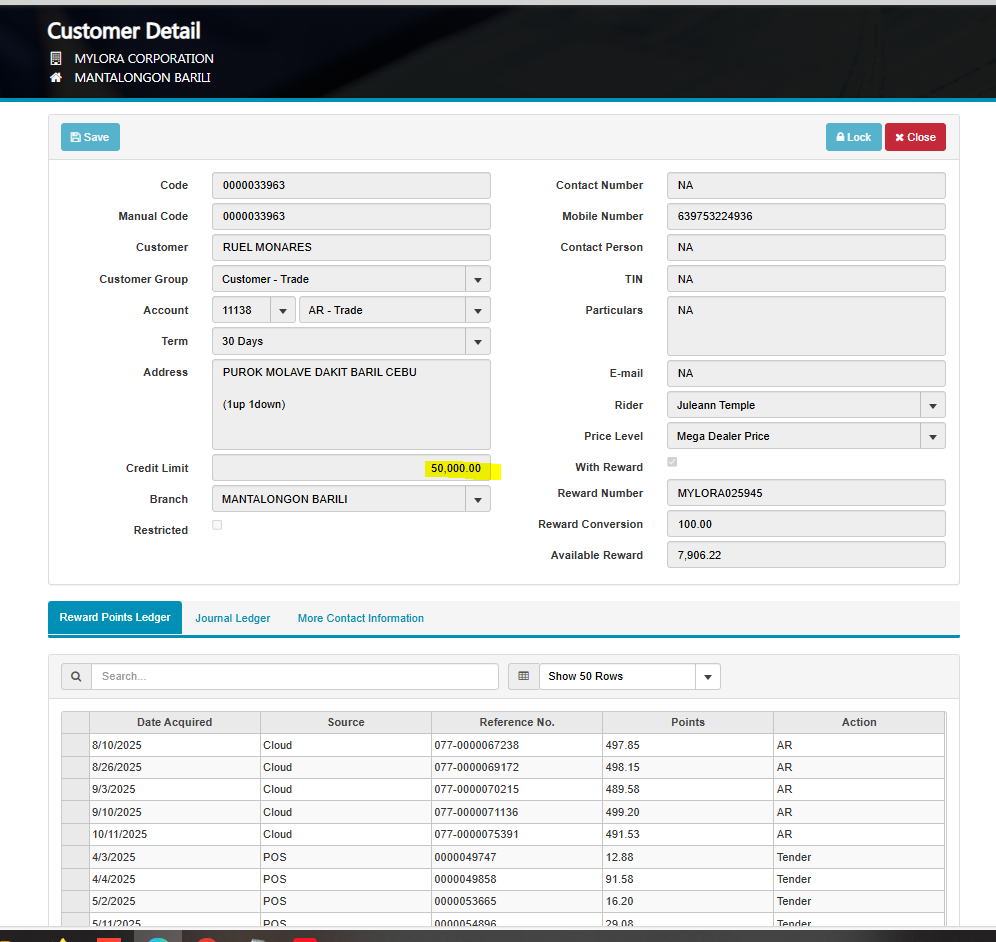996x942 pixels.
Task: Click the home icon beside MANTALONGON BARILI
Action: pyautogui.click(x=56, y=77)
